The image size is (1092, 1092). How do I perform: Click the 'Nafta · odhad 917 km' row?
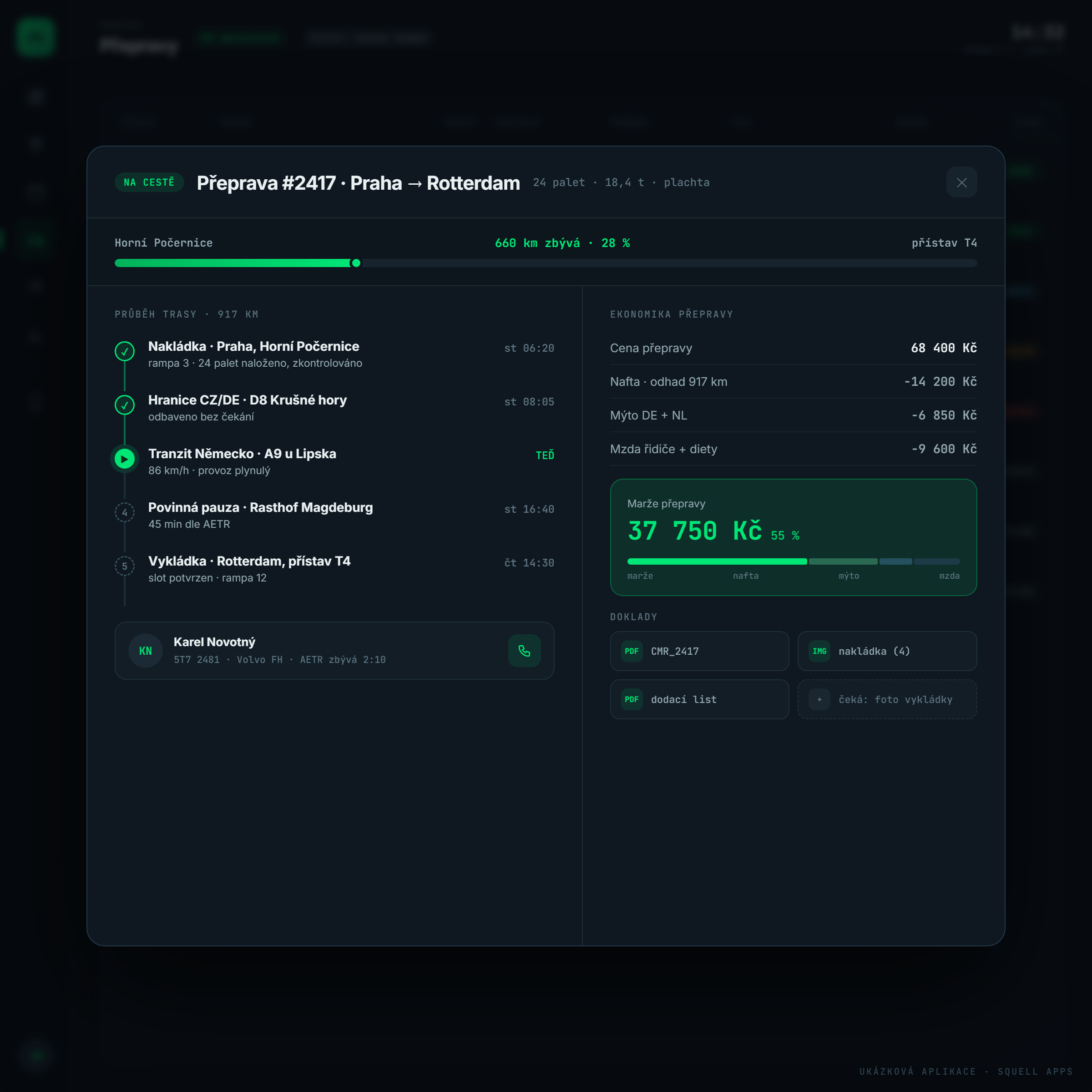(793, 382)
